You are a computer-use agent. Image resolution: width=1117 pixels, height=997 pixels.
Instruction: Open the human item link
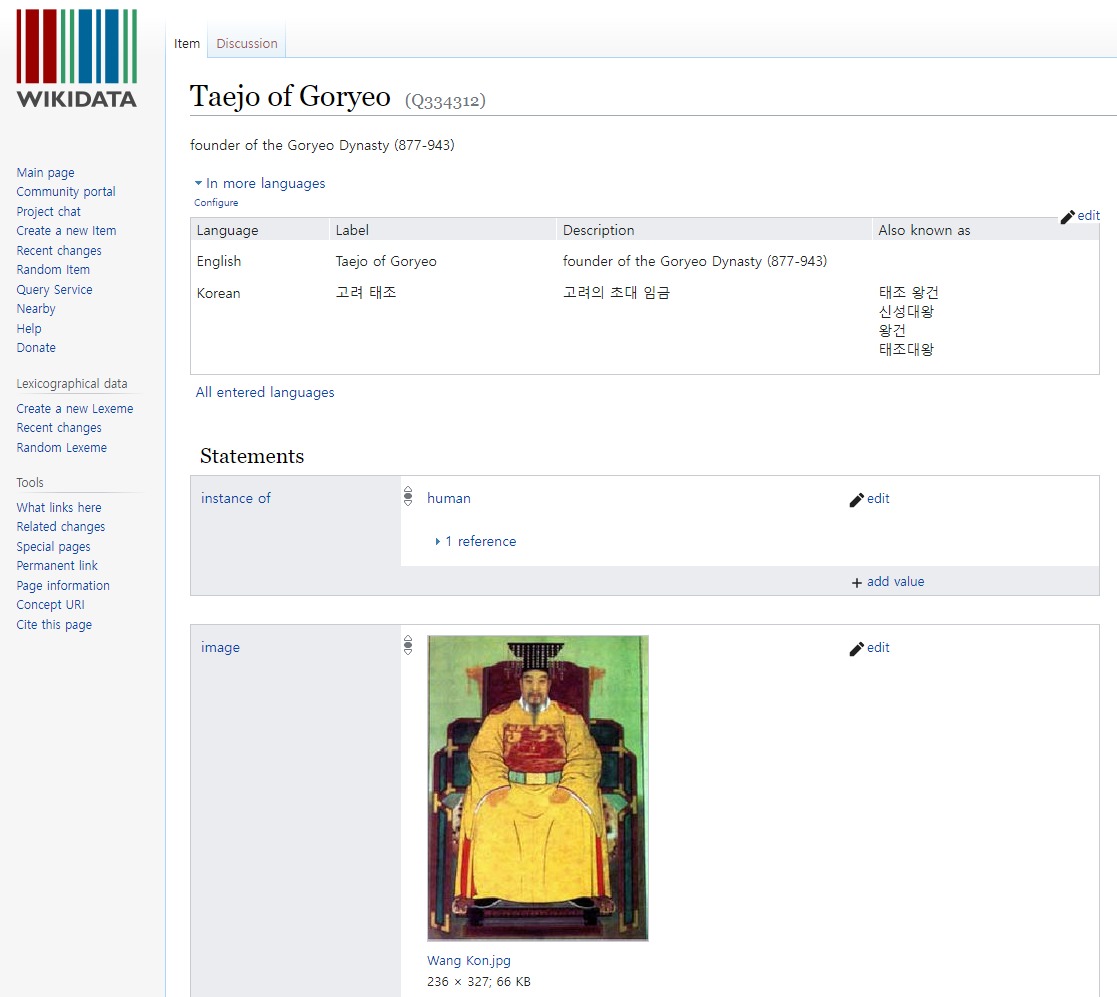coord(449,498)
